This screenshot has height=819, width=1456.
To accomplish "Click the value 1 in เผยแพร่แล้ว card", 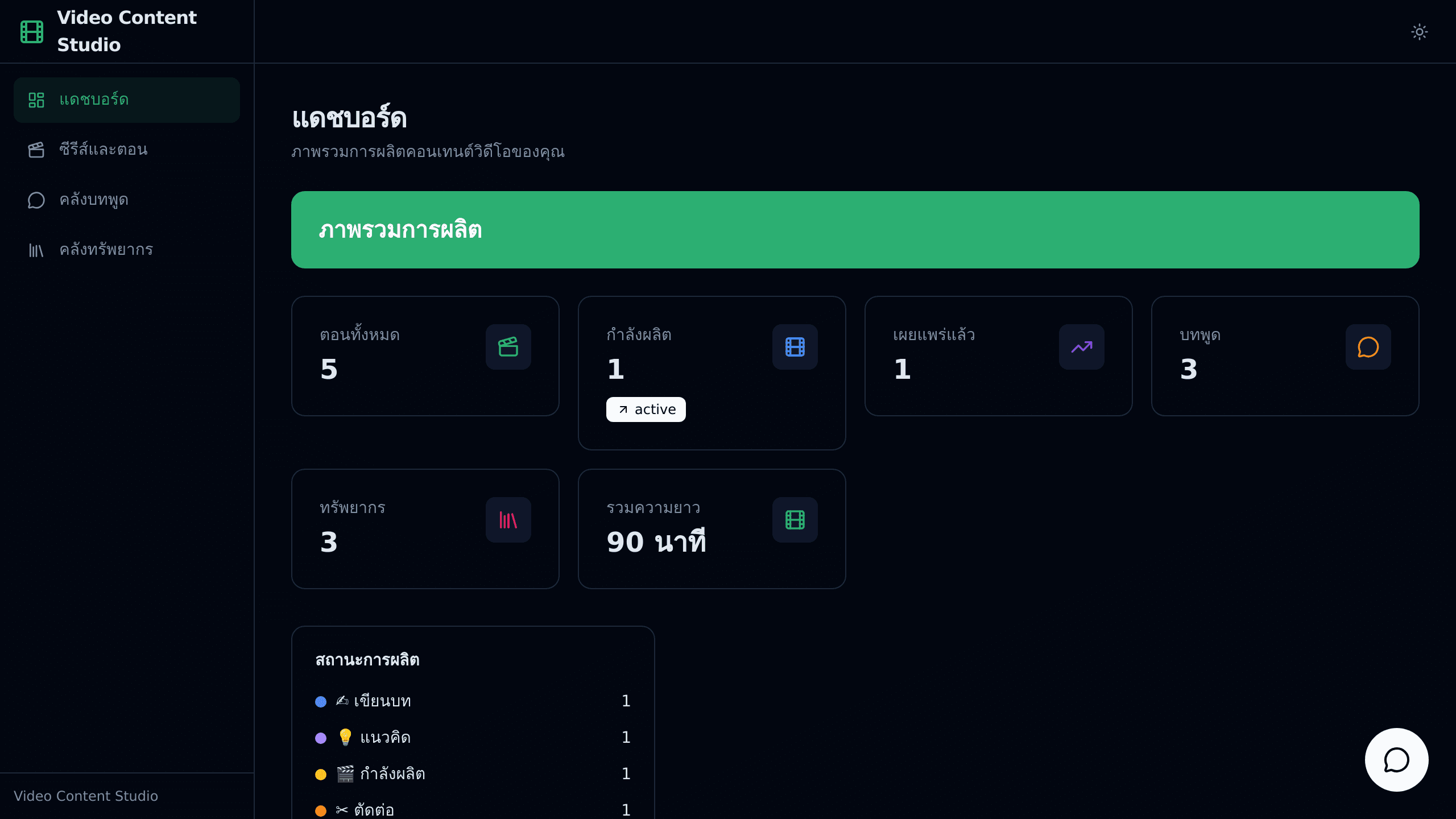I will 902,370.
